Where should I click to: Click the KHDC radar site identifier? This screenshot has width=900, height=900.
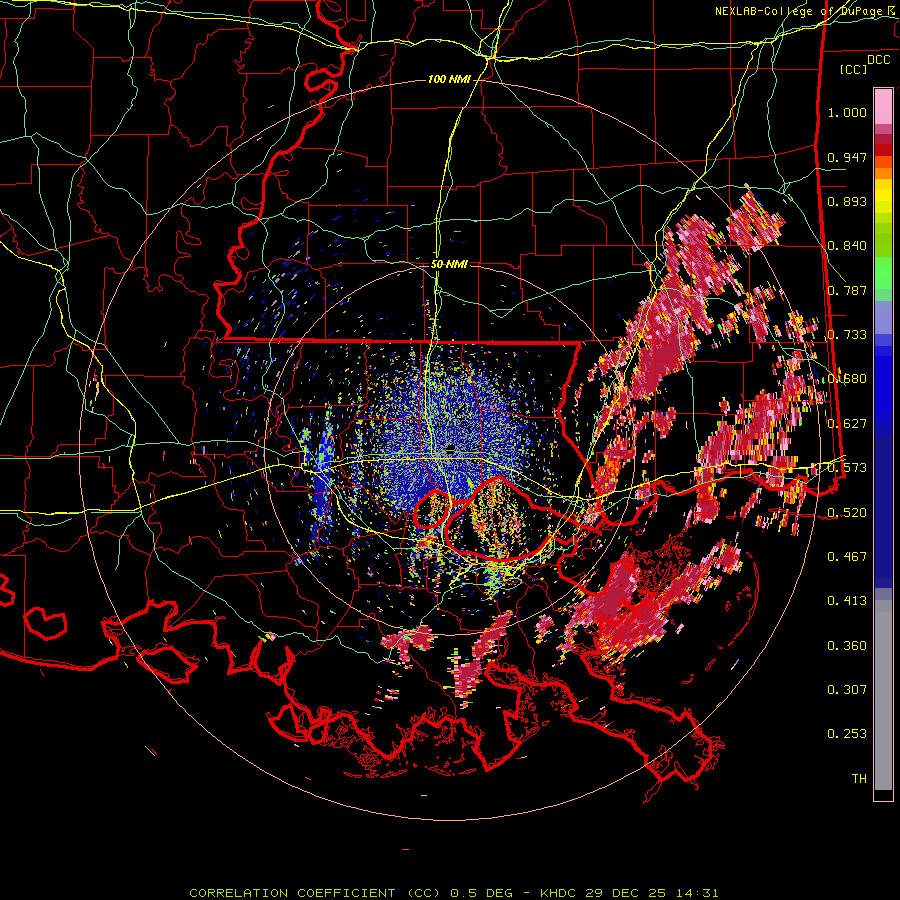pyautogui.click(x=560, y=893)
